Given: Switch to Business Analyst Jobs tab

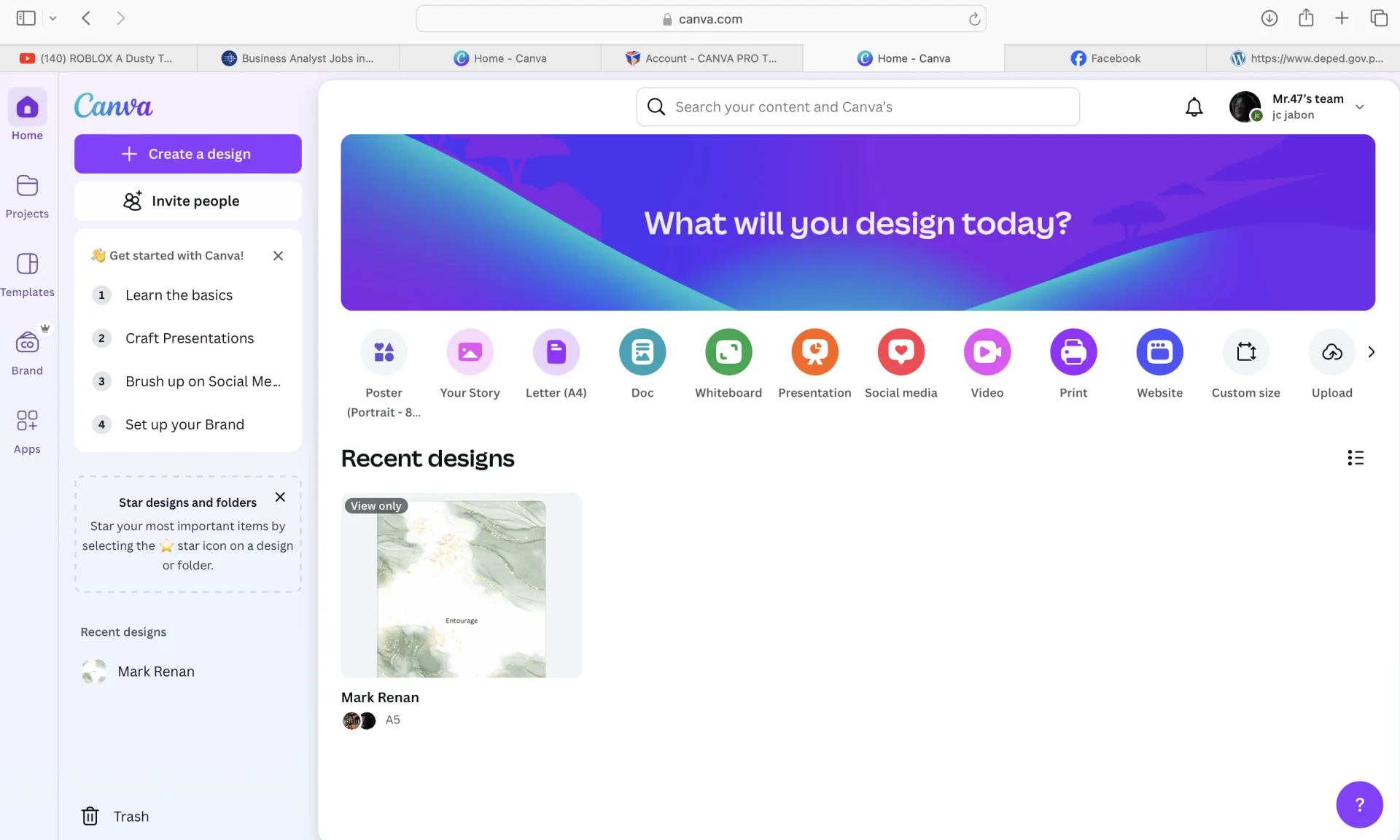Looking at the screenshot, I should tap(298, 58).
